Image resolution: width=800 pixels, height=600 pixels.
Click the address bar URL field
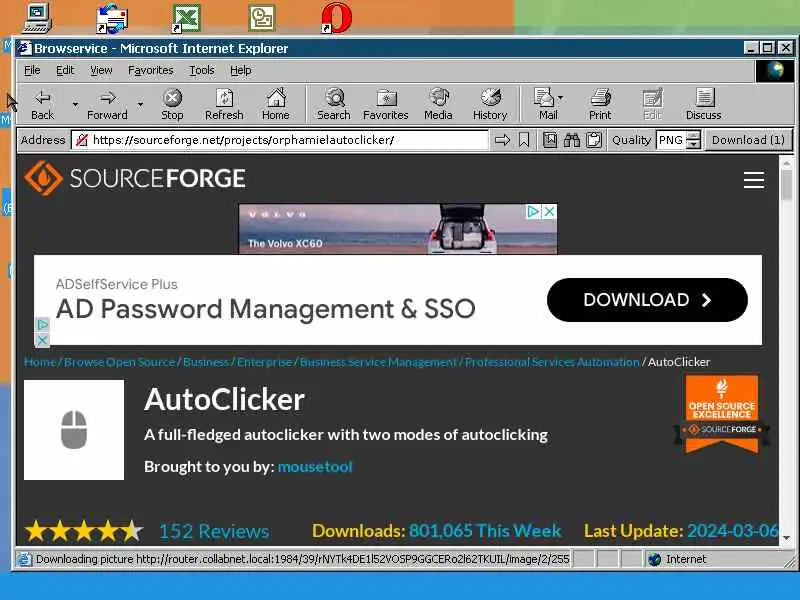click(x=280, y=140)
